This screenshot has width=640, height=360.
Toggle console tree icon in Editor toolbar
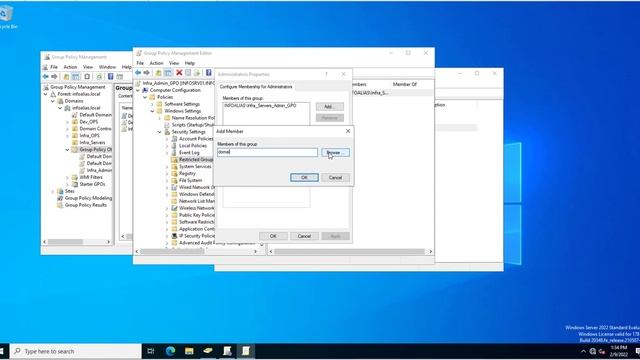pyautogui.click(x=168, y=73)
